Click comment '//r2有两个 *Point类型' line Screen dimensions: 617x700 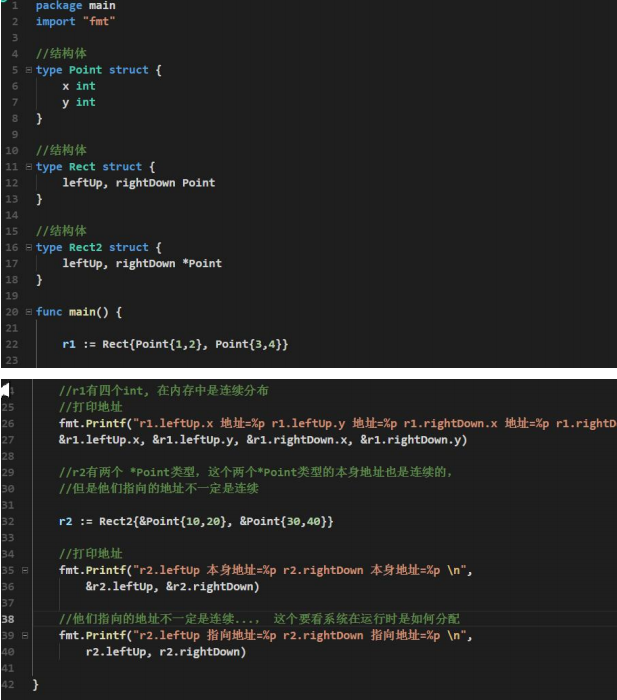click(256, 472)
